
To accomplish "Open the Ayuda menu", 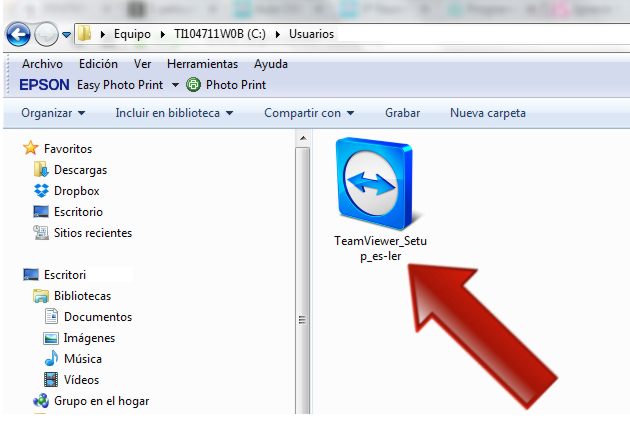I will [271, 64].
